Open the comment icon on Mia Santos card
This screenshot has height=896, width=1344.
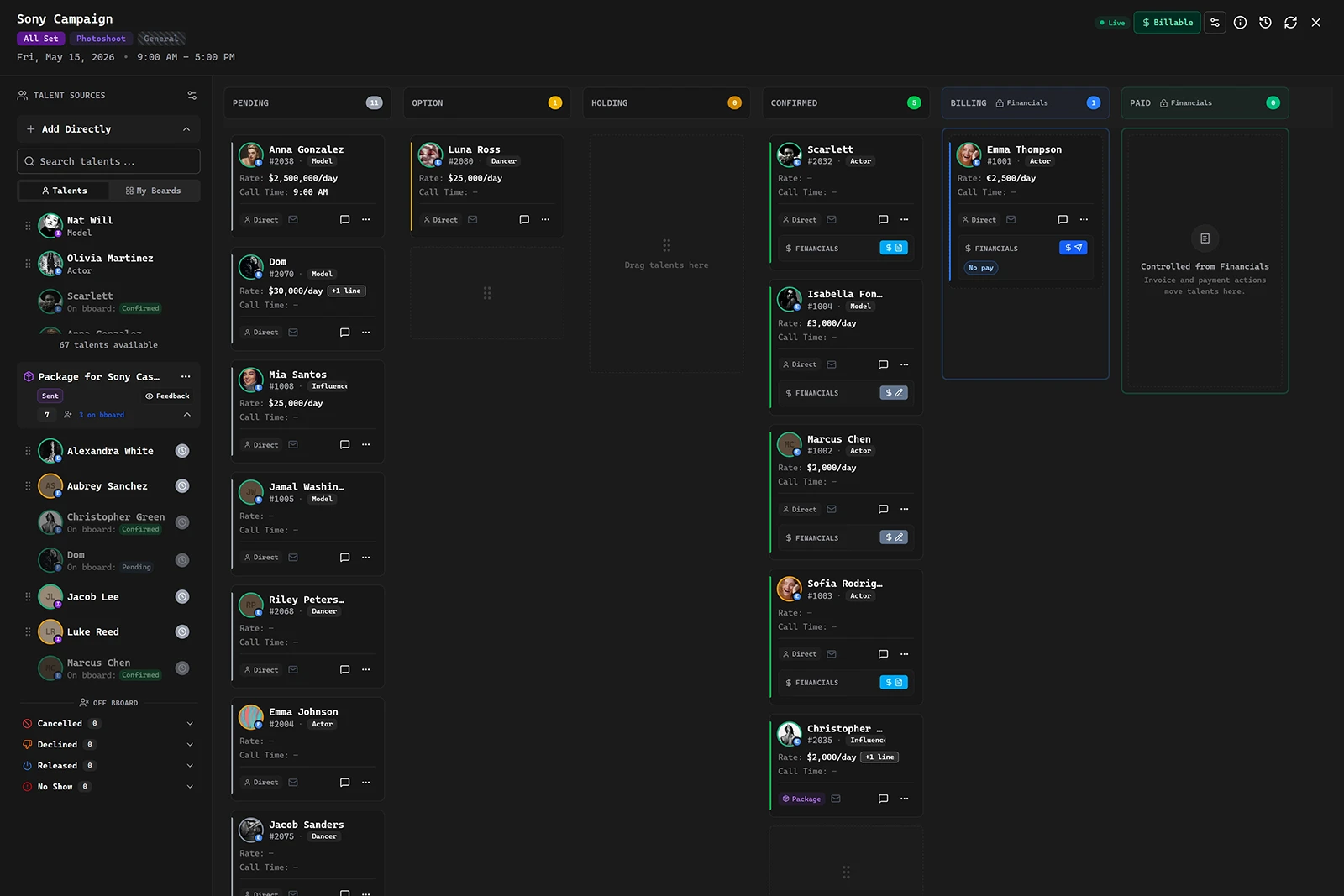(344, 445)
